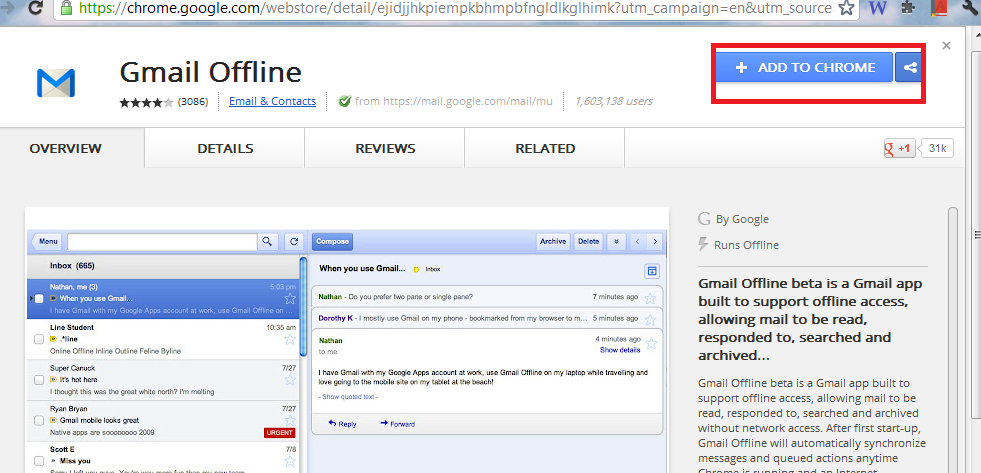Viewport: 981px width, 473px height.
Task: Switch to the Reviews tab
Action: click(x=385, y=149)
